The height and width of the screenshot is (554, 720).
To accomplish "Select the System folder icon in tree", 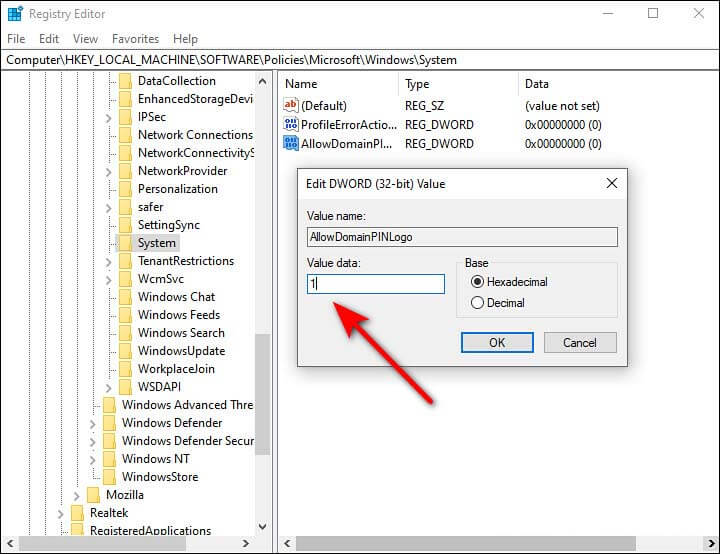I will tap(126, 243).
